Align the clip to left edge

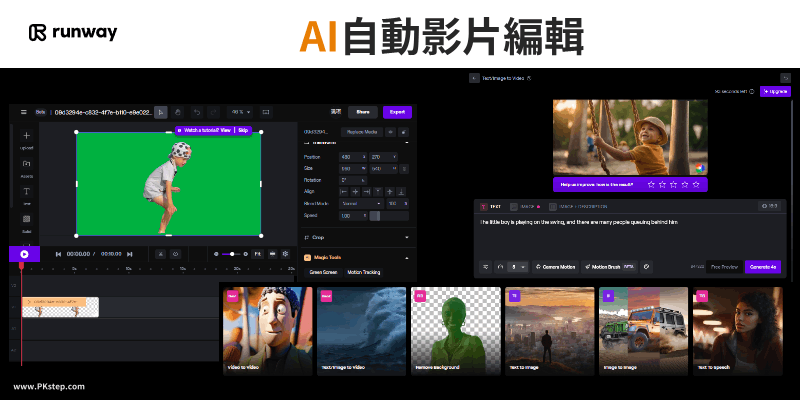[x=344, y=192]
